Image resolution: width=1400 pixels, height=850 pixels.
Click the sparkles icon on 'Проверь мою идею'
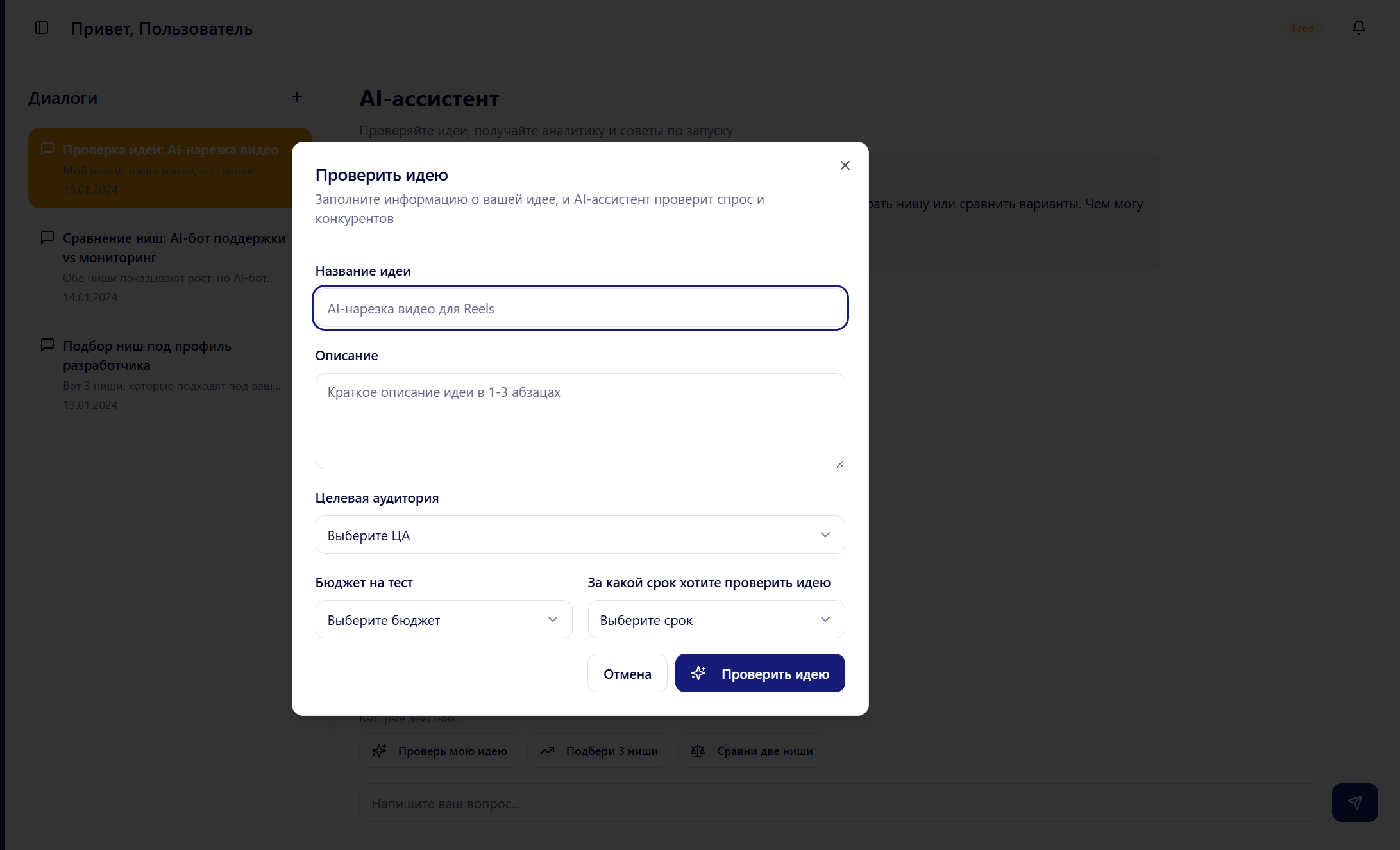coord(380,751)
